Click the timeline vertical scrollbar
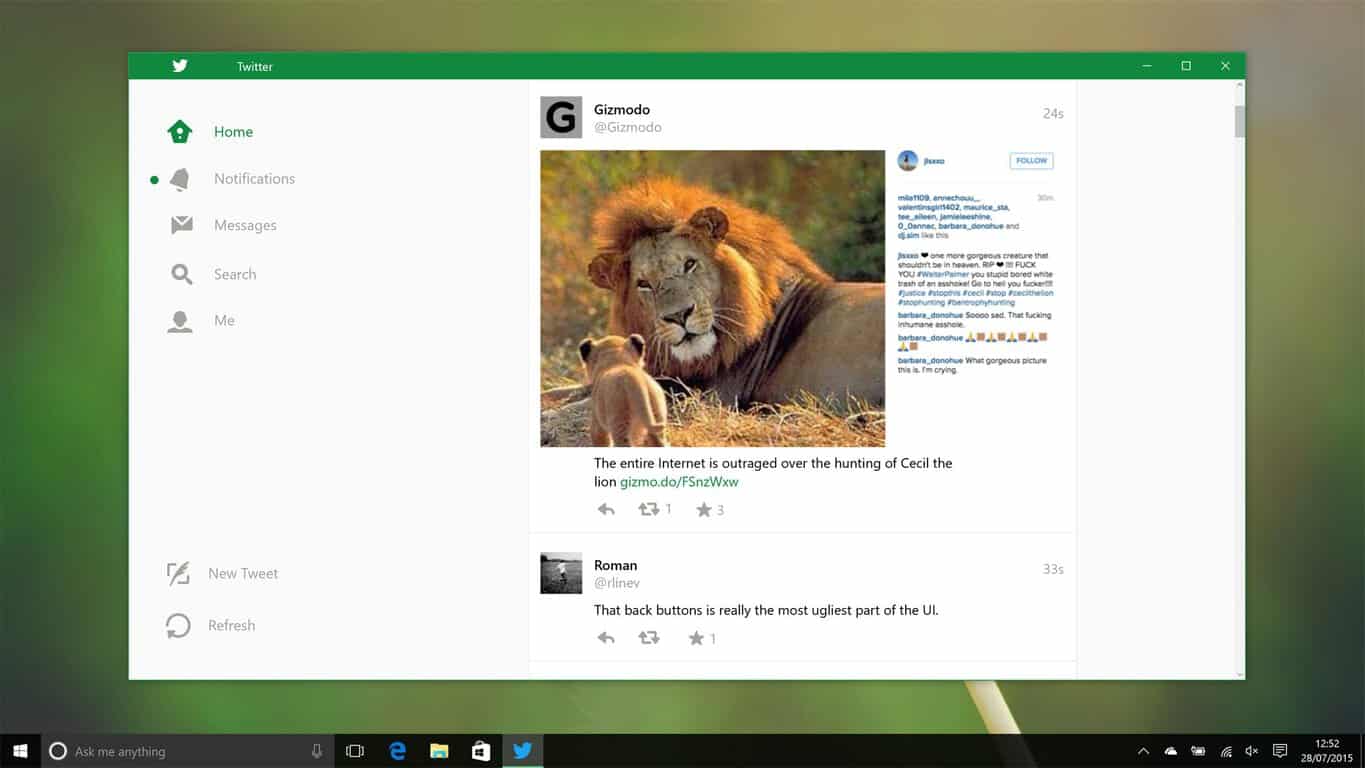 pyautogui.click(x=1240, y=120)
